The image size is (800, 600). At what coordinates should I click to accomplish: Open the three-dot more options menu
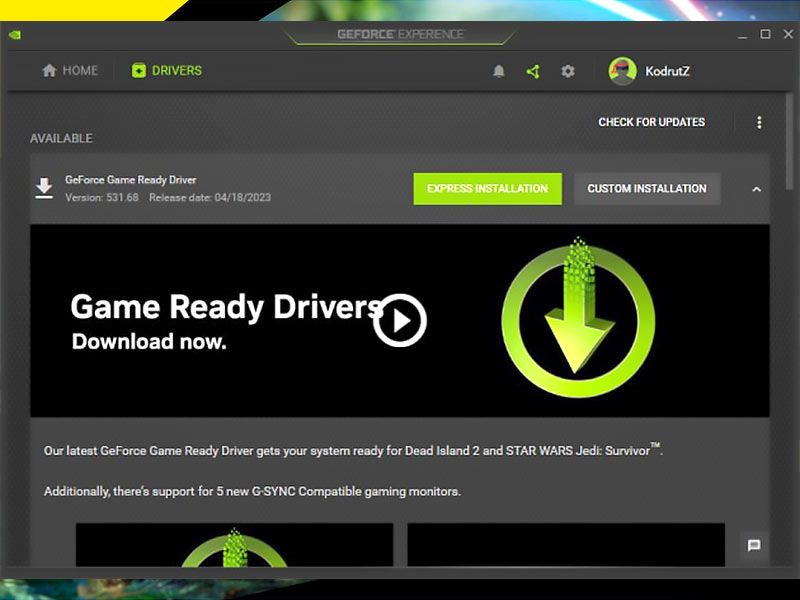point(759,122)
